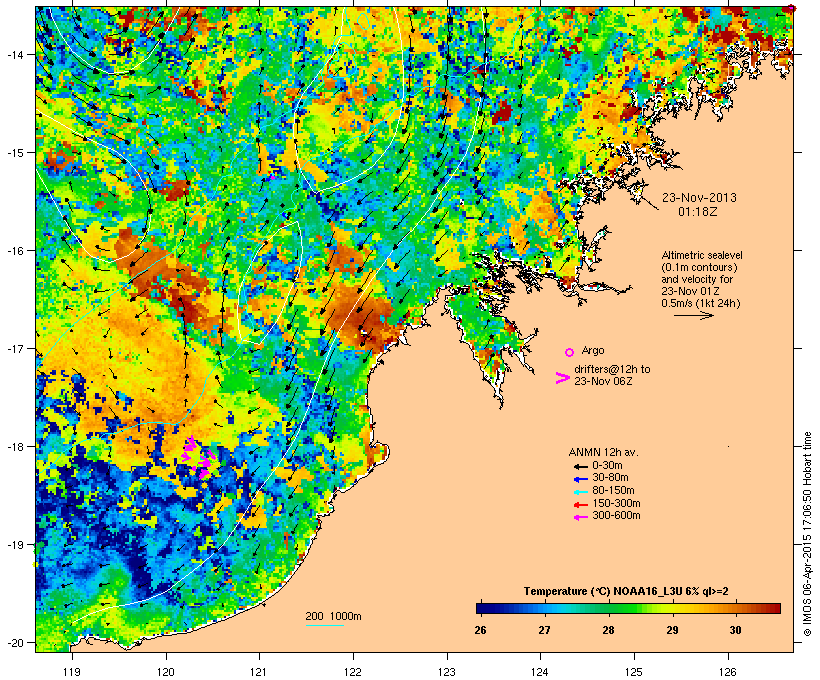
Task: Click the latitude label -17
Action: tap(14, 348)
